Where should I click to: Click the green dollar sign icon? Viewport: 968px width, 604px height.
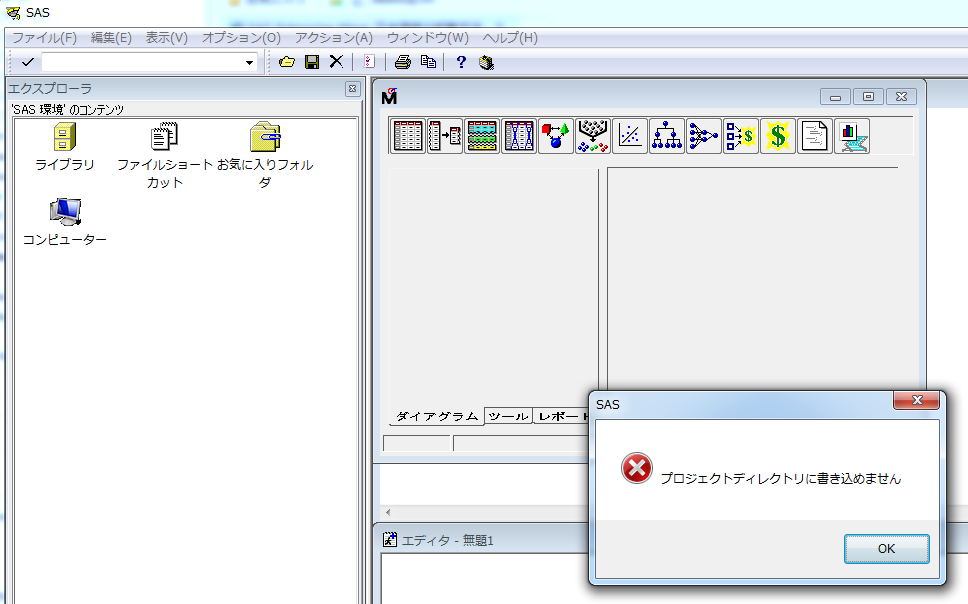pos(778,136)
